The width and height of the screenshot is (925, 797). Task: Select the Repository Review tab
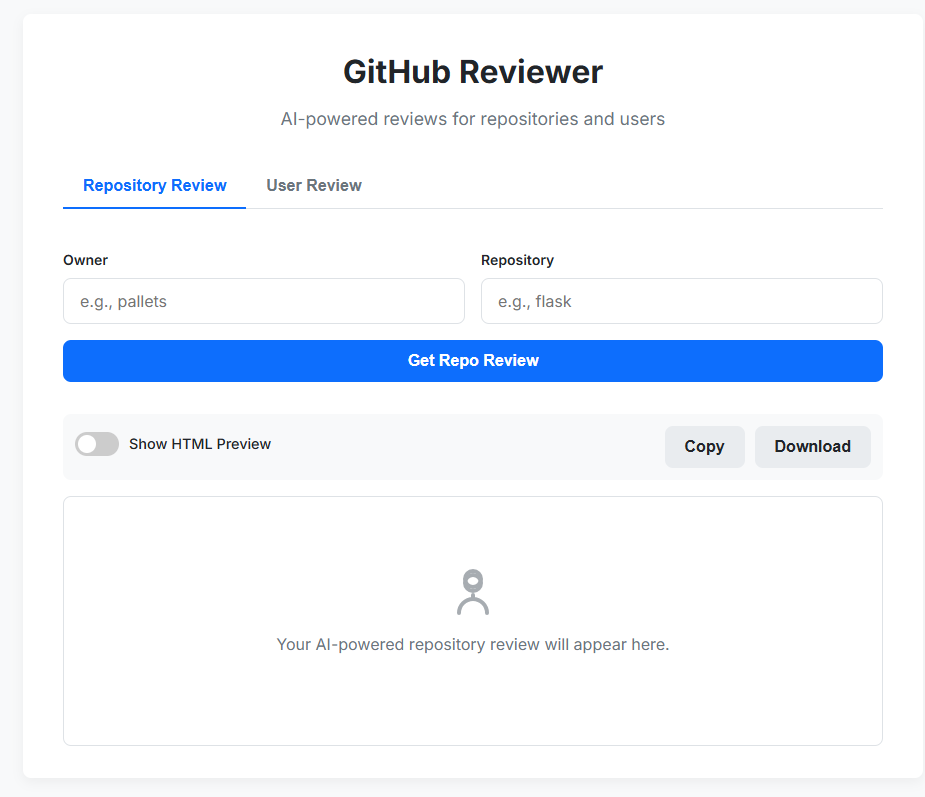(x=155, y=185)
